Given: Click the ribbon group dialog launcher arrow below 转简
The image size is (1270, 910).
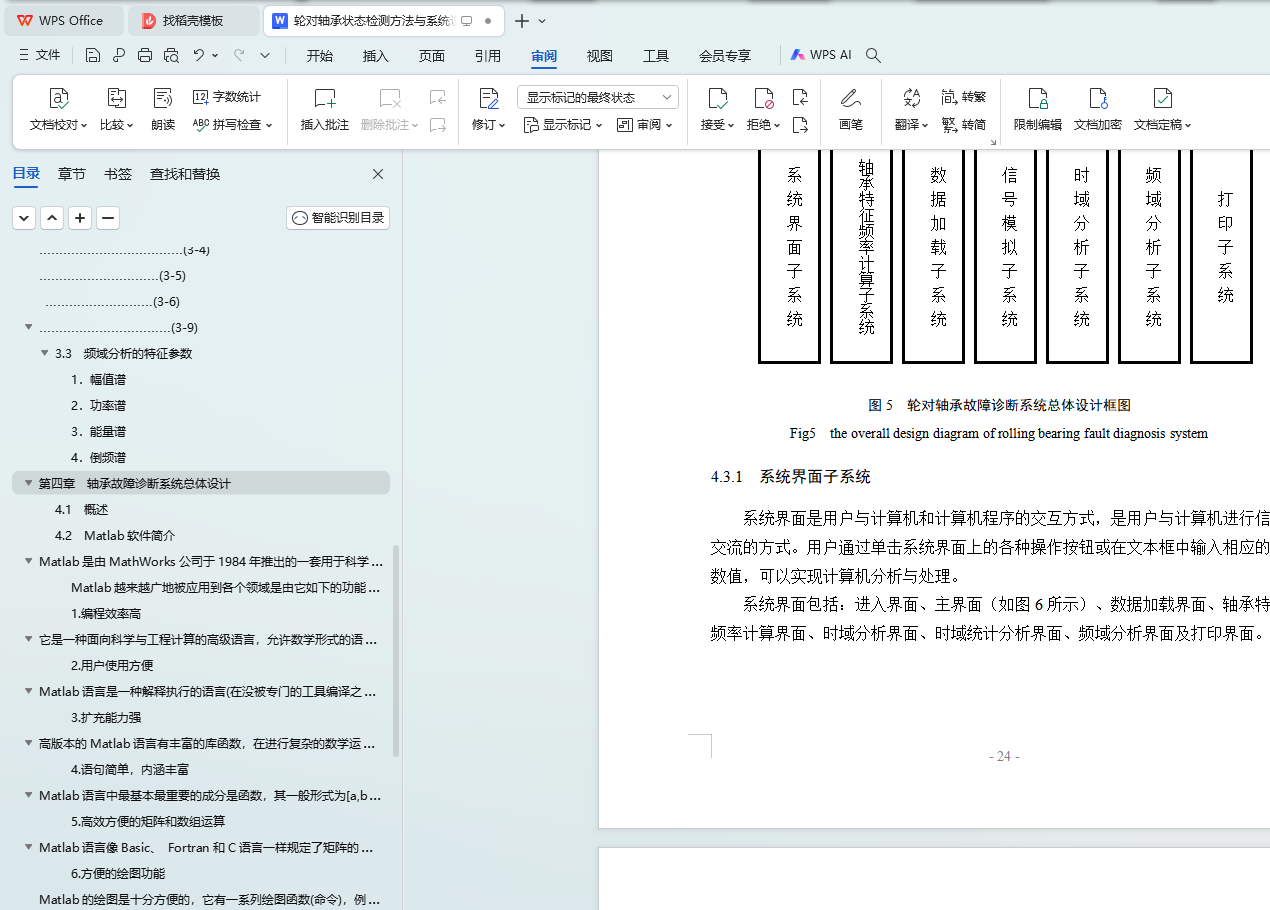Looking at the screenshot, I should tap(993, 143).
